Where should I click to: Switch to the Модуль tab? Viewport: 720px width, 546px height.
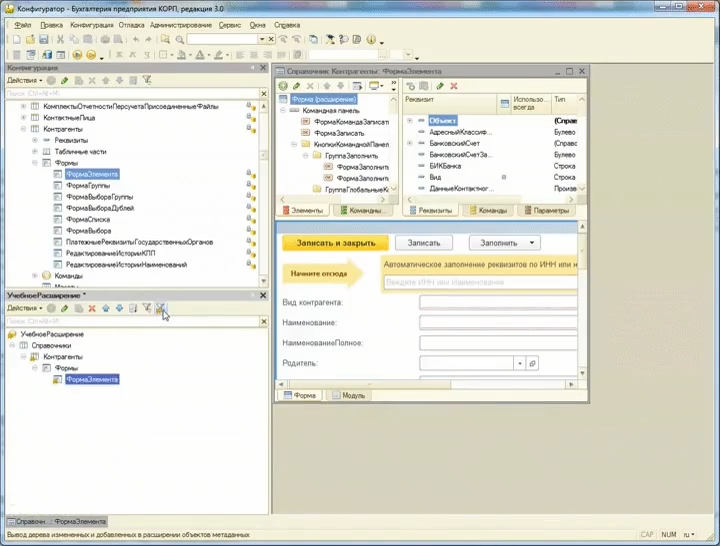tap(349, 395)
